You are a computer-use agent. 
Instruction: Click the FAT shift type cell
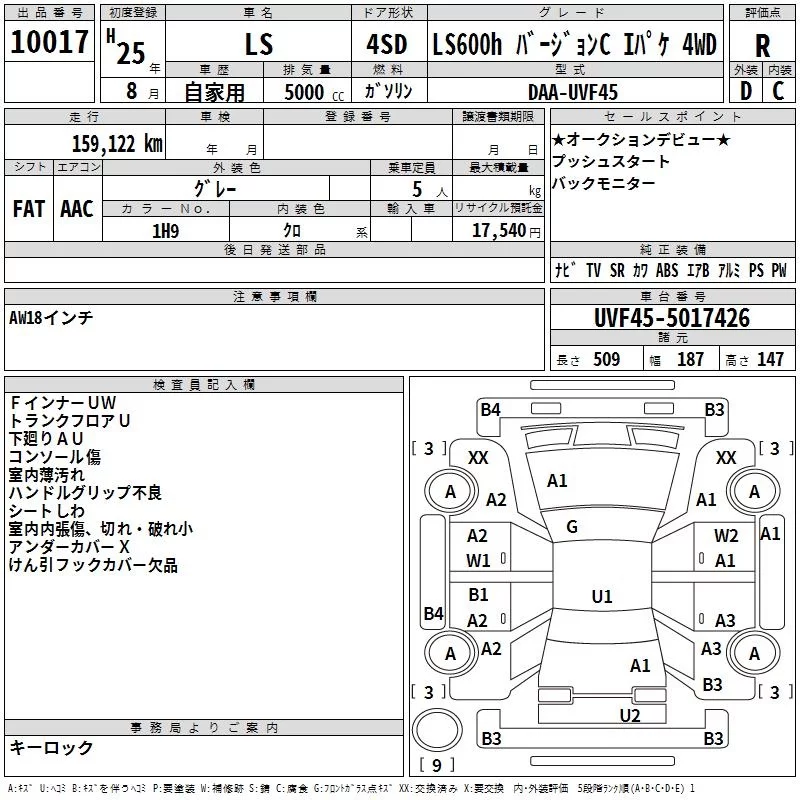point(28,208)
